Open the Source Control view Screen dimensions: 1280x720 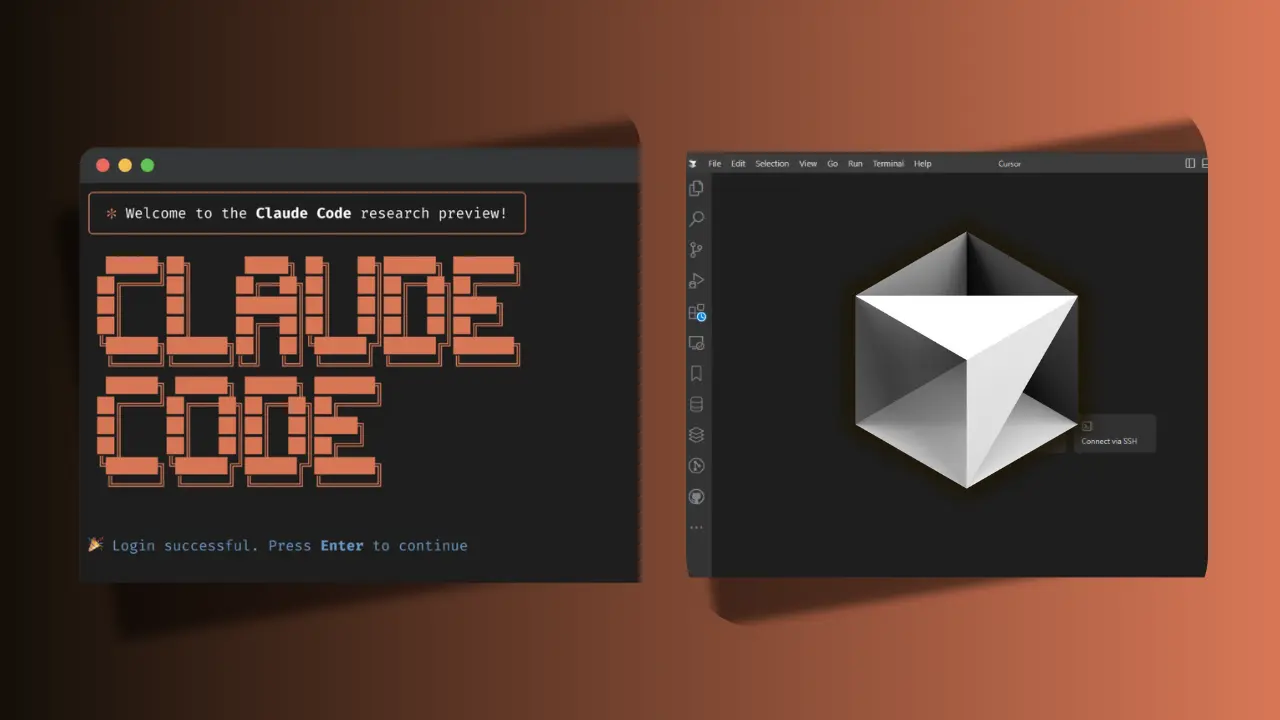click(x=697, y=249)
